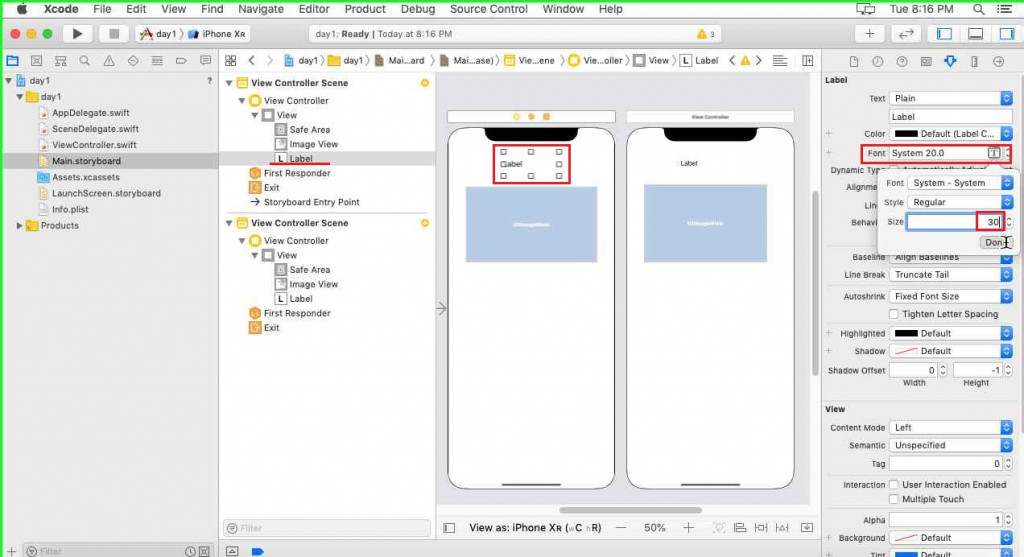Hide the Navigator panel toggle

(x=944, y=33)
